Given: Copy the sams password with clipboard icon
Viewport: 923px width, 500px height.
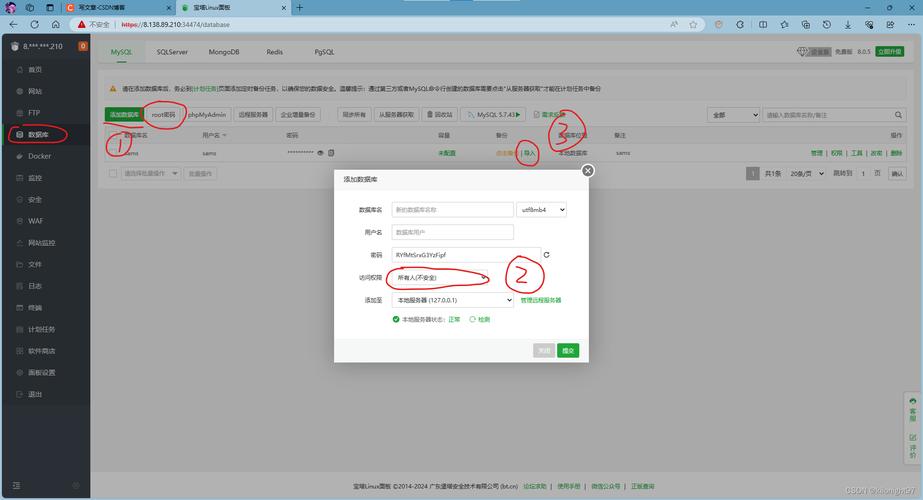Looking at the screenshot, I should pos(331,153).
